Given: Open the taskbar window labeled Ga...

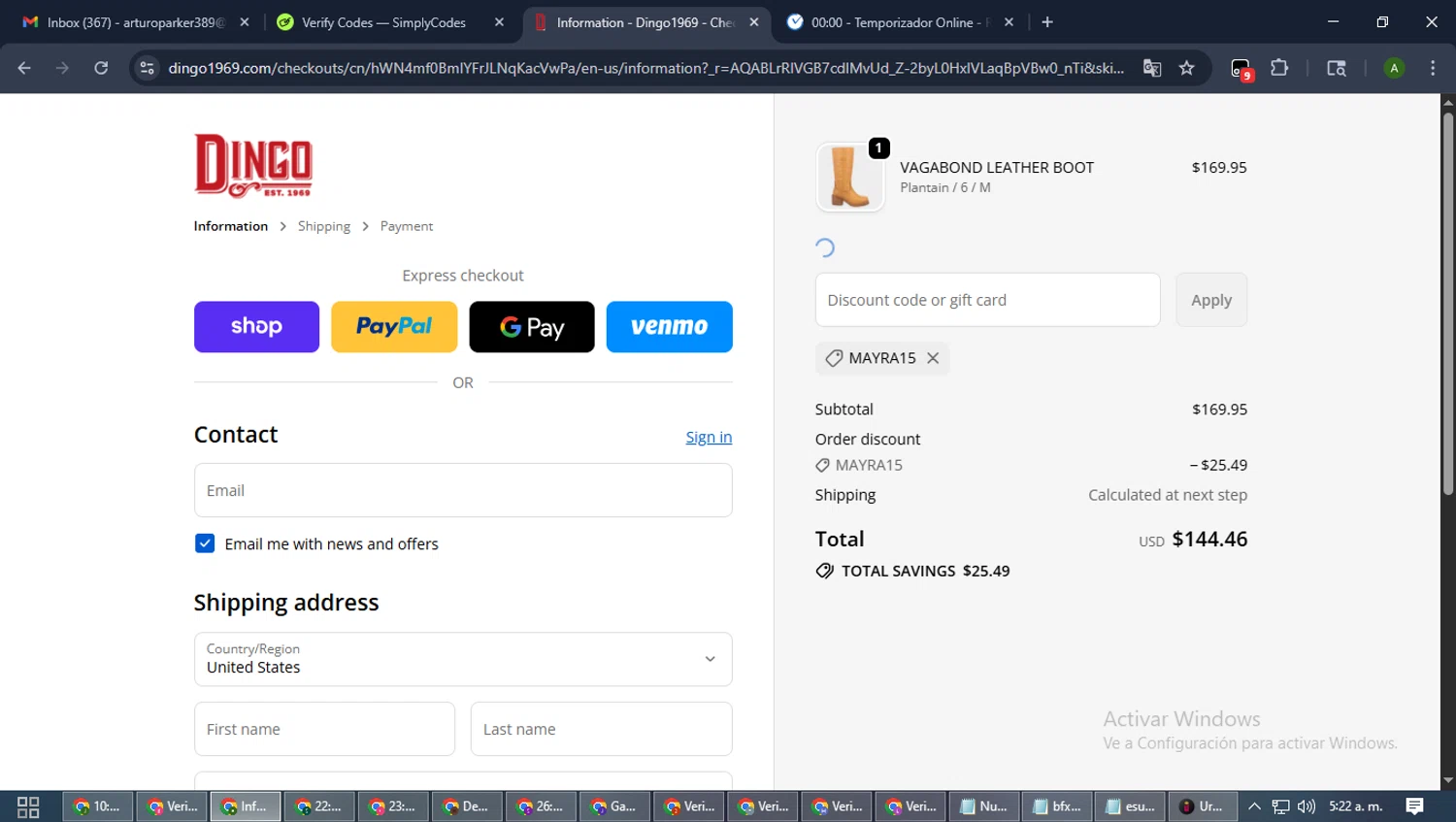Looking at the screenshot, I should (614, 806).
